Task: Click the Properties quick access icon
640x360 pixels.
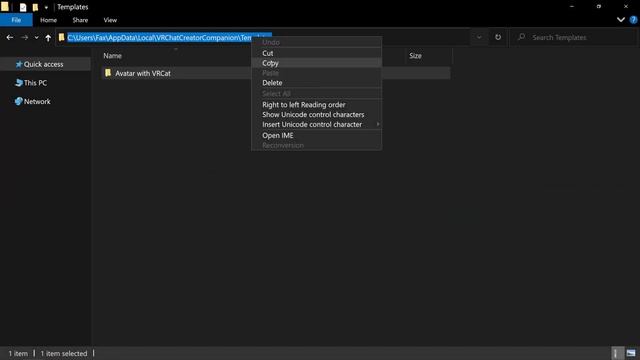Action: coord(23,7)
